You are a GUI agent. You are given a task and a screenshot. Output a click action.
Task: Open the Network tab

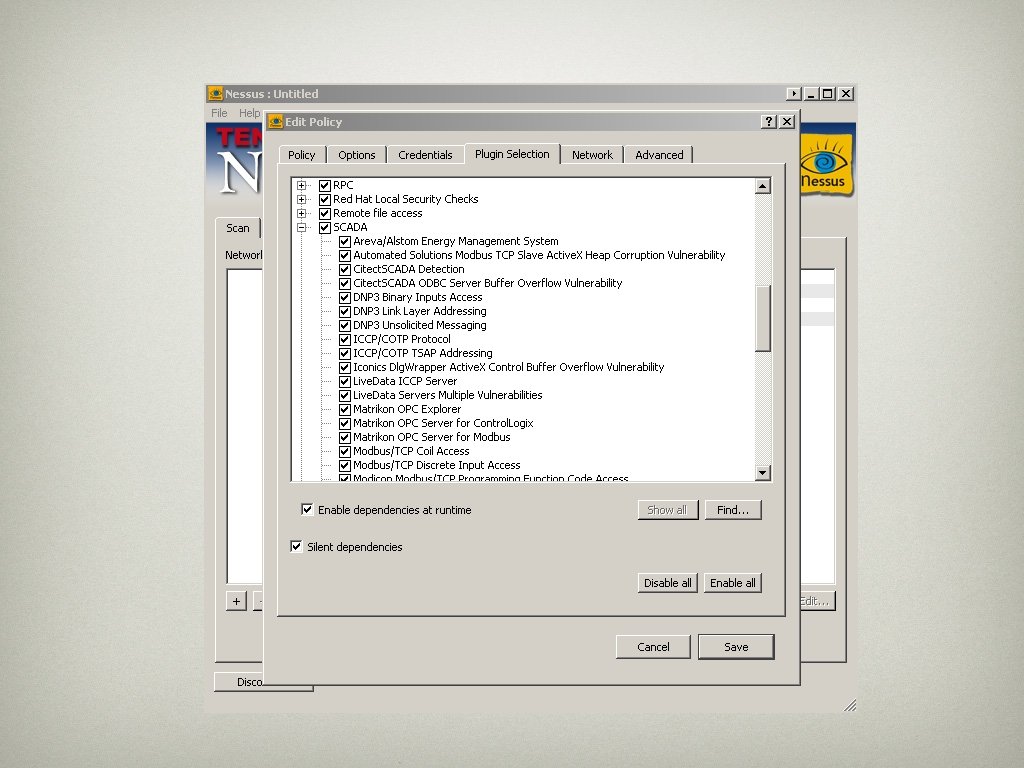tap(592, 155)
